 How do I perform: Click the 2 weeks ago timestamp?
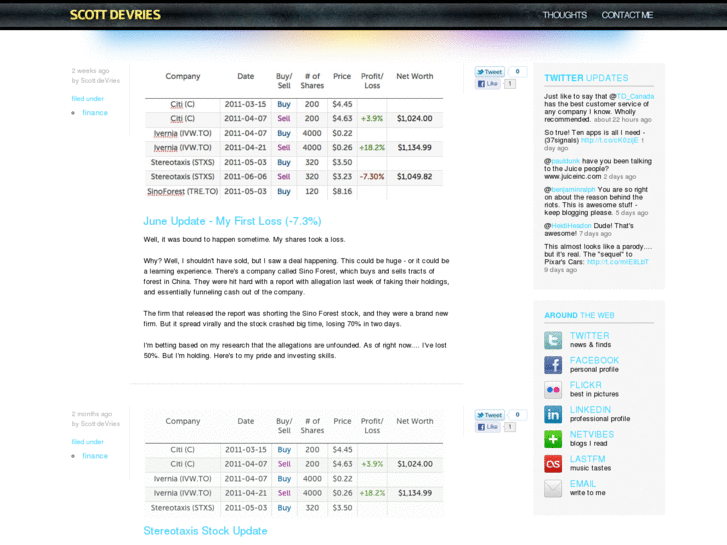pos(90,71)
